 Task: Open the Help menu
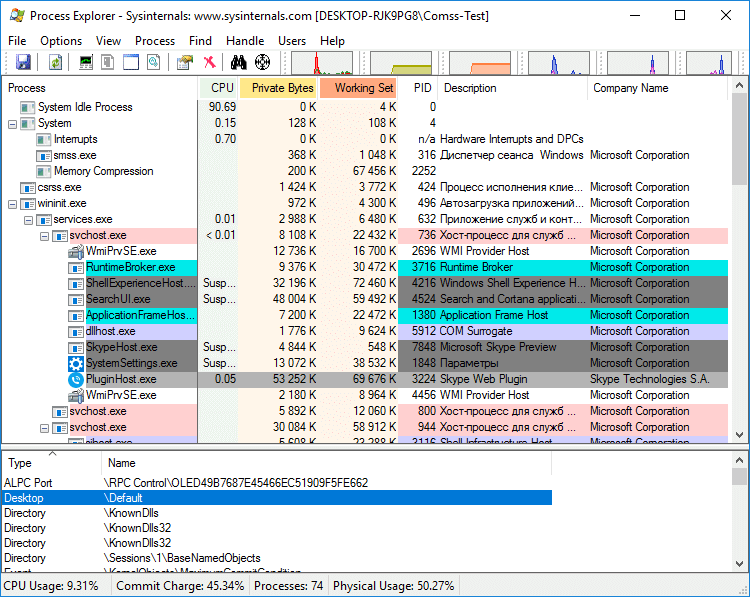point(332,41)
